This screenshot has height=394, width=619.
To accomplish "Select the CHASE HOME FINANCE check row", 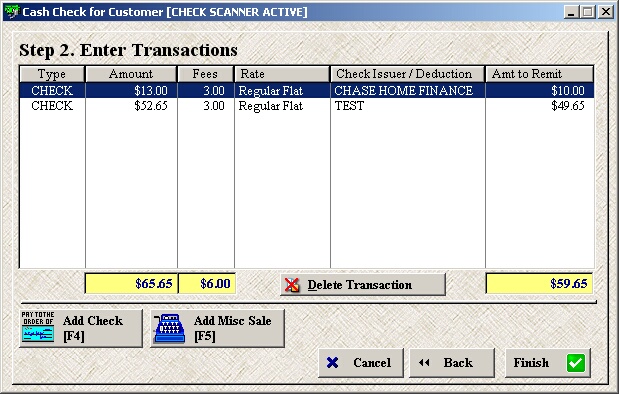I will (307, 90).
